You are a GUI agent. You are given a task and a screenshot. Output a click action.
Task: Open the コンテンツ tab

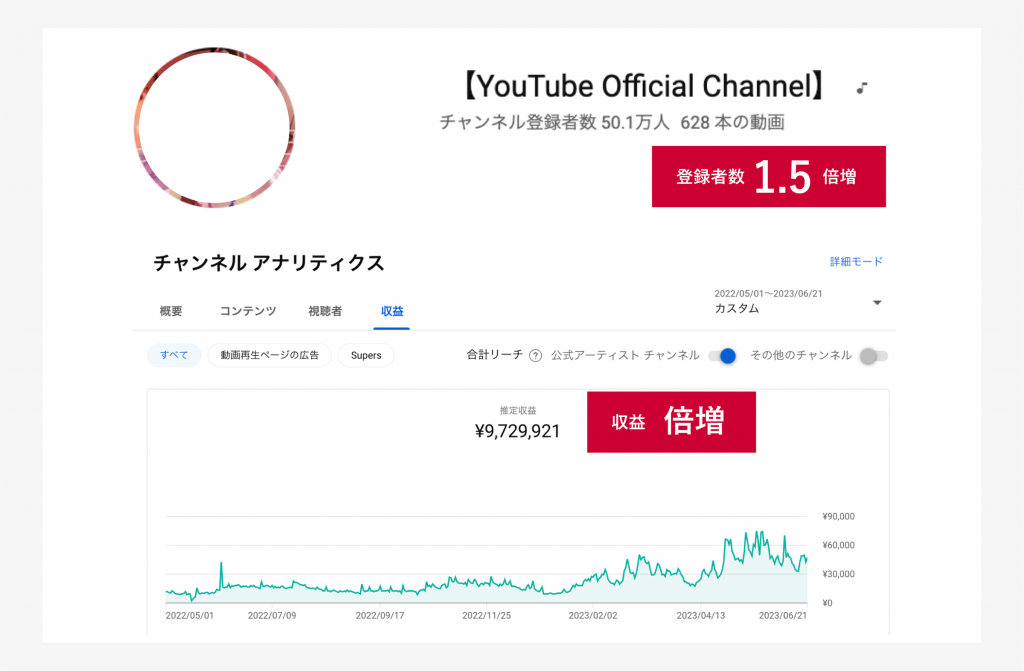(248, 312)
